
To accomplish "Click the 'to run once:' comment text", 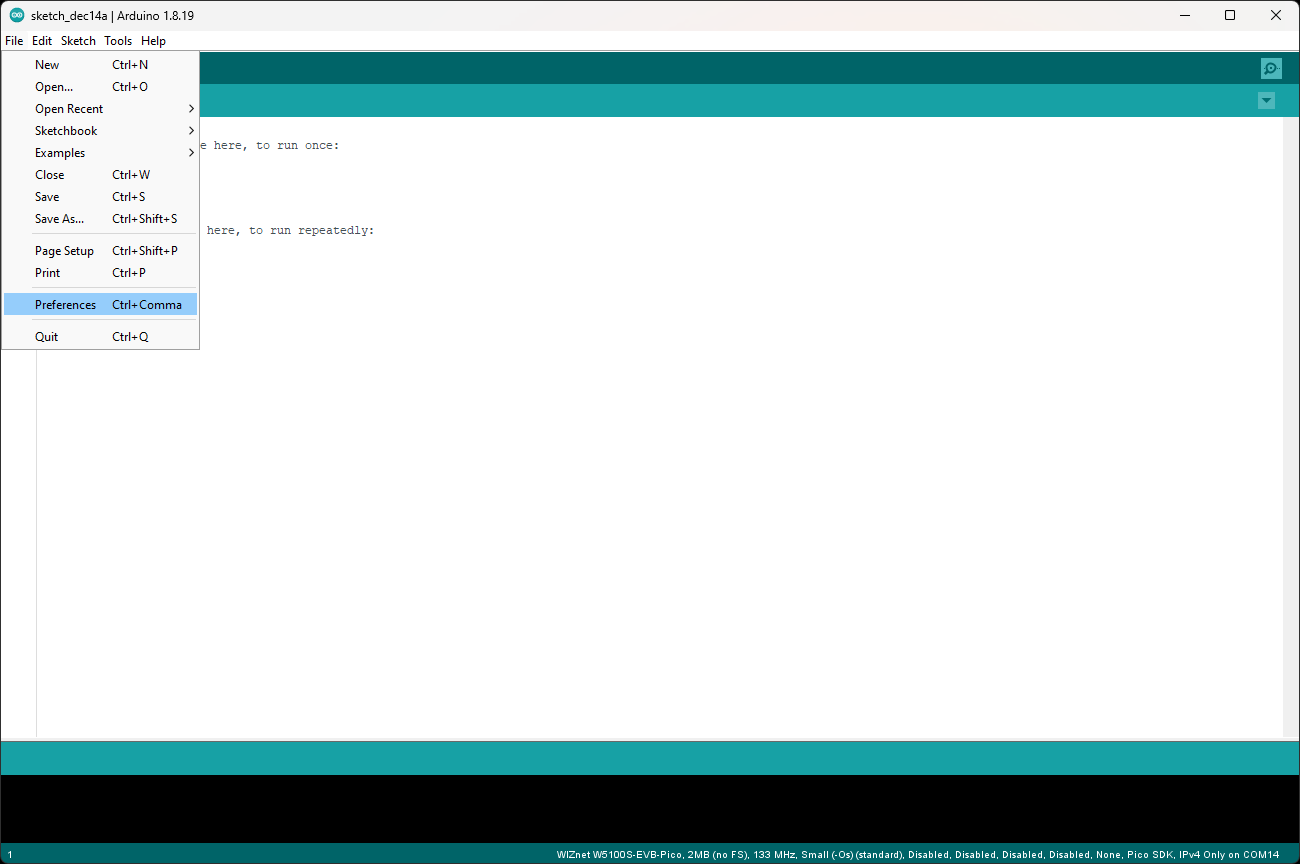I will [x=298, y=146].
